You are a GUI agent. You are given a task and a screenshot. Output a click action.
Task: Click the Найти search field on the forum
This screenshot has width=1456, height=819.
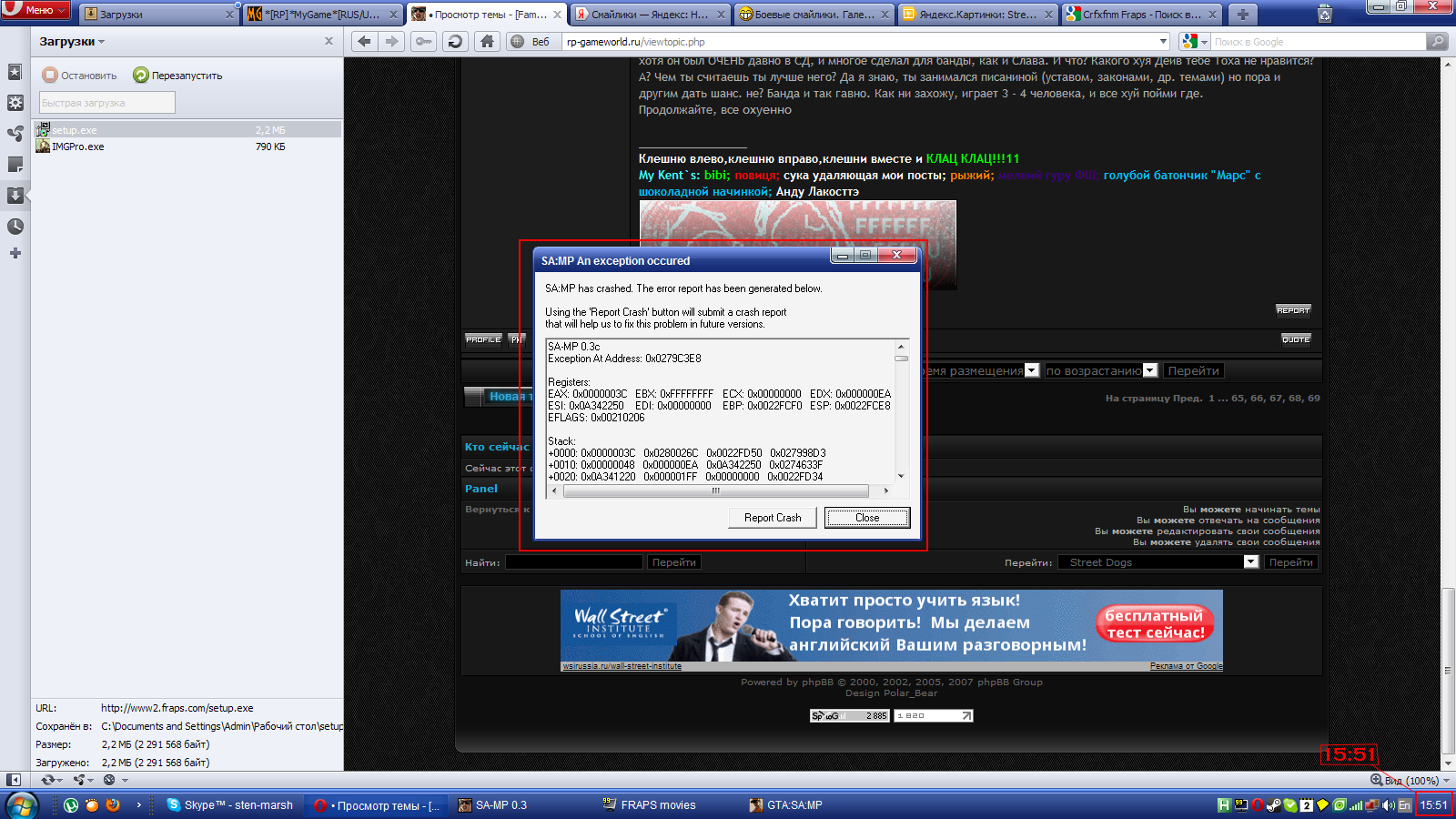(x=574, y=562)
